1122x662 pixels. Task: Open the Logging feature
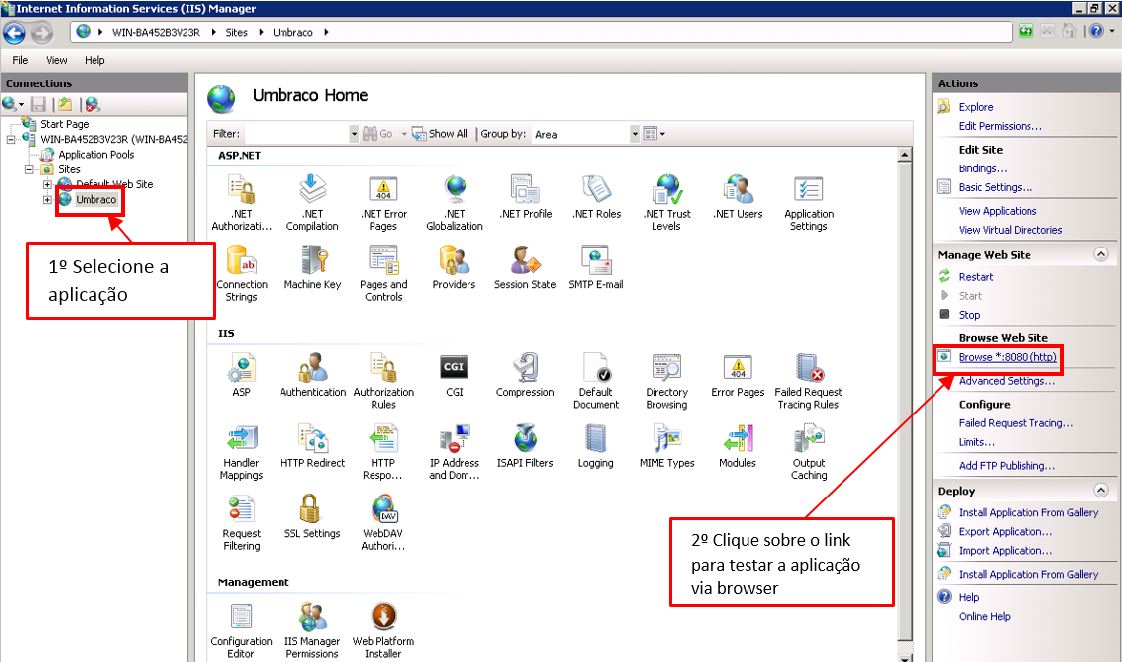[595, 446]
